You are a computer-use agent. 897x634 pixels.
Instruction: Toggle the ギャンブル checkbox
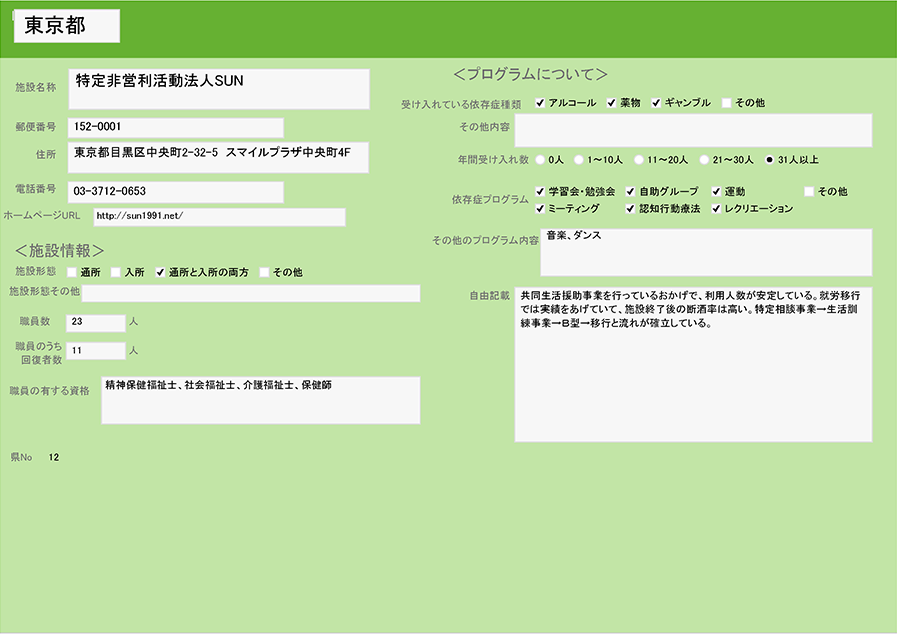(657, 103)
